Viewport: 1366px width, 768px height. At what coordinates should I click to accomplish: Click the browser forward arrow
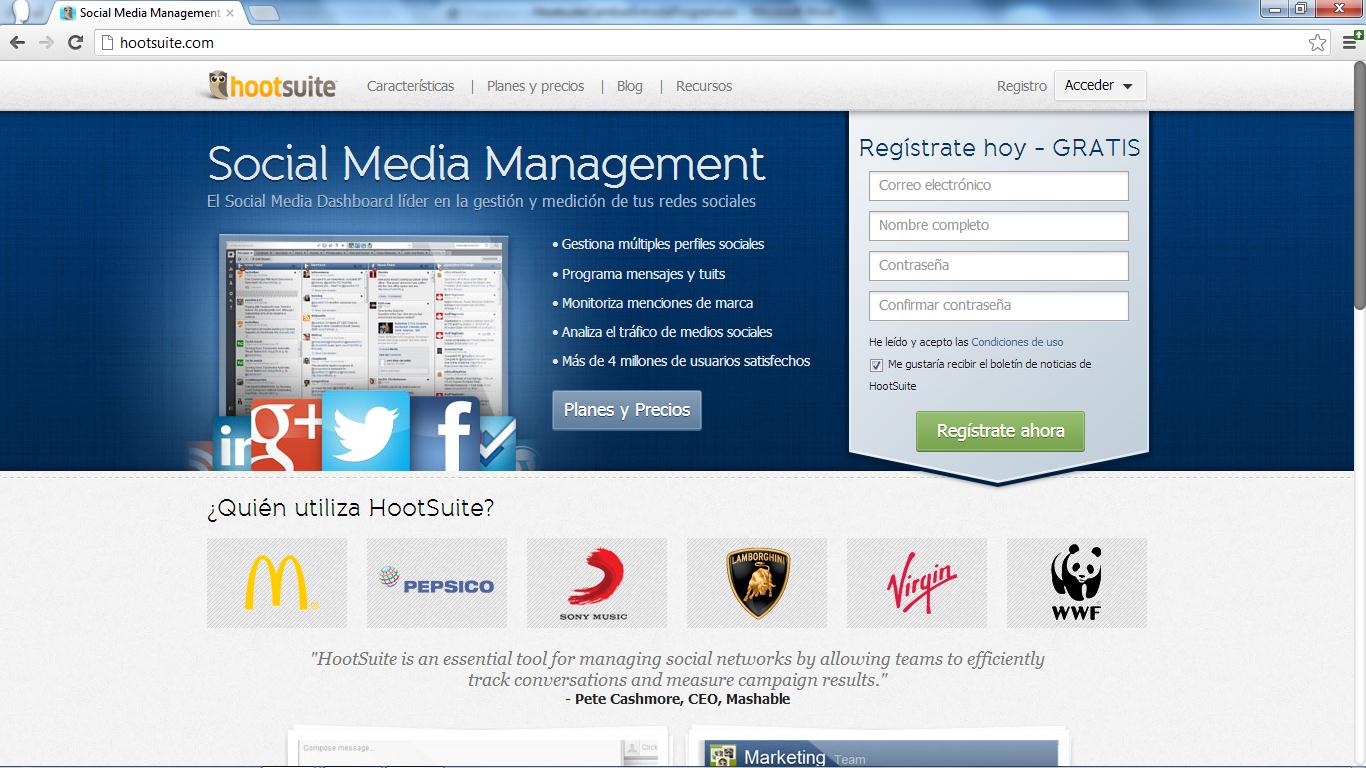point(45,42)
